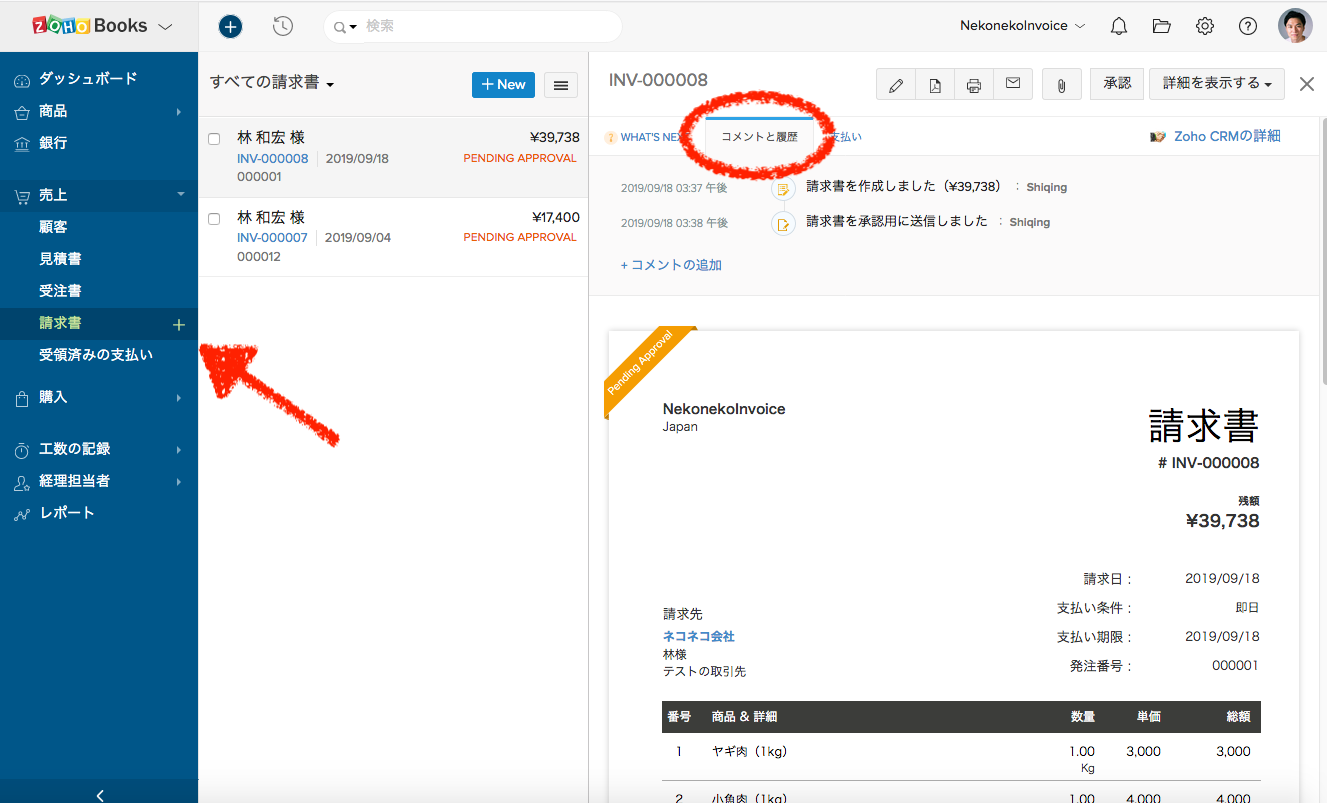Open the 詳細を表示する dropdown
1327x803 pixels.
[x=1217, y=84]
